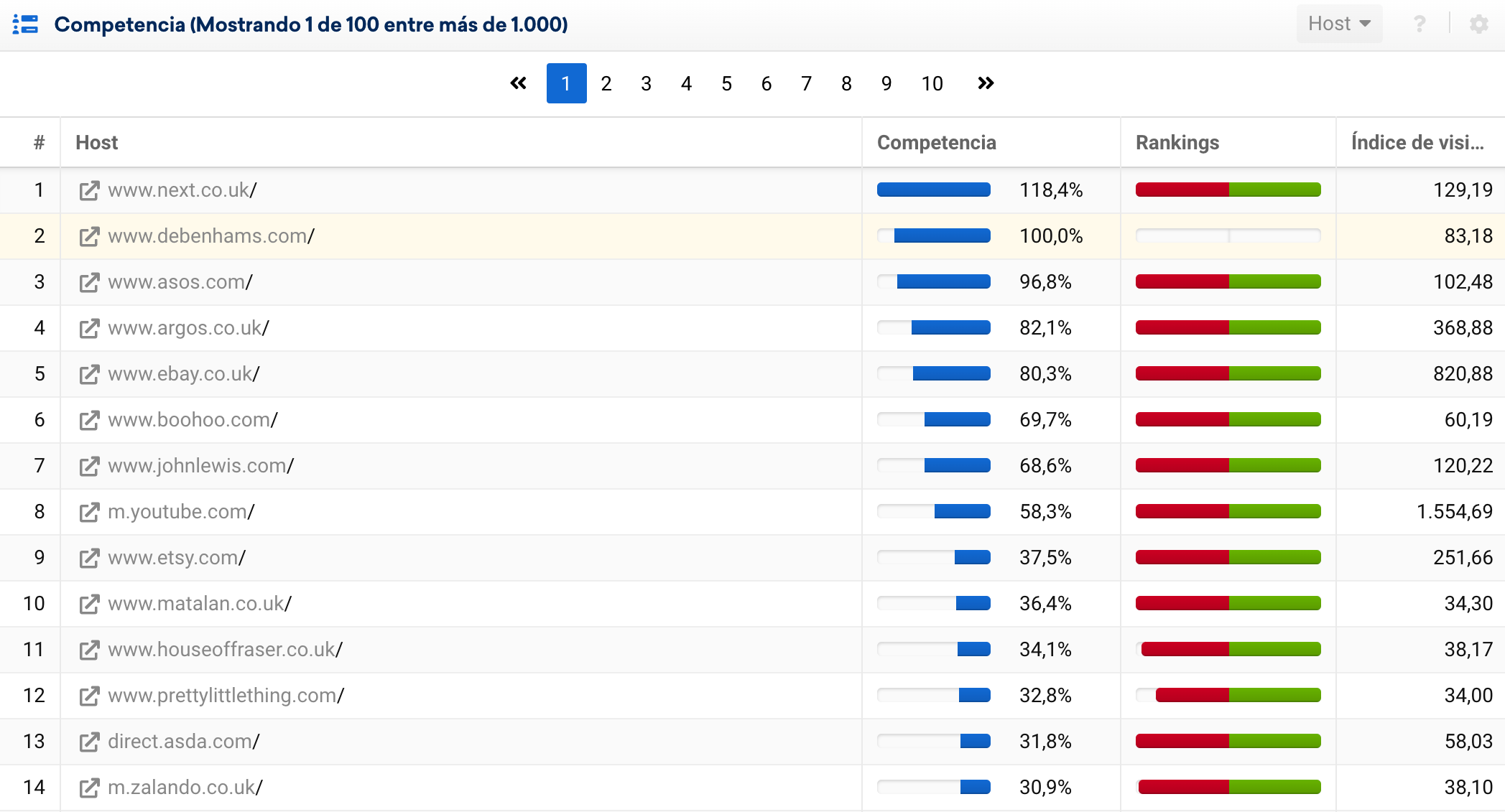Click external link icon beside www.ebay.co.uk

click(x=89, y=374)
